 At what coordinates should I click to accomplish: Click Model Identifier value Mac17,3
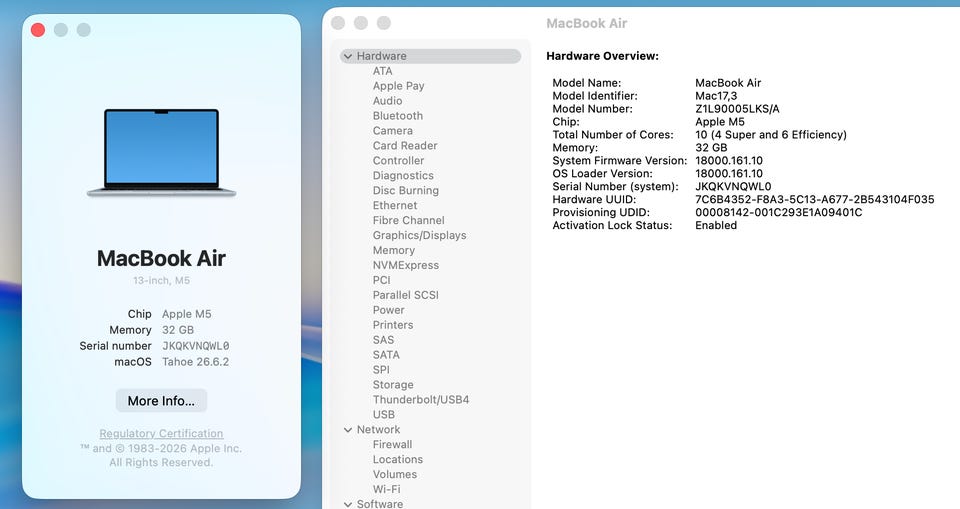tap(716, 96)
